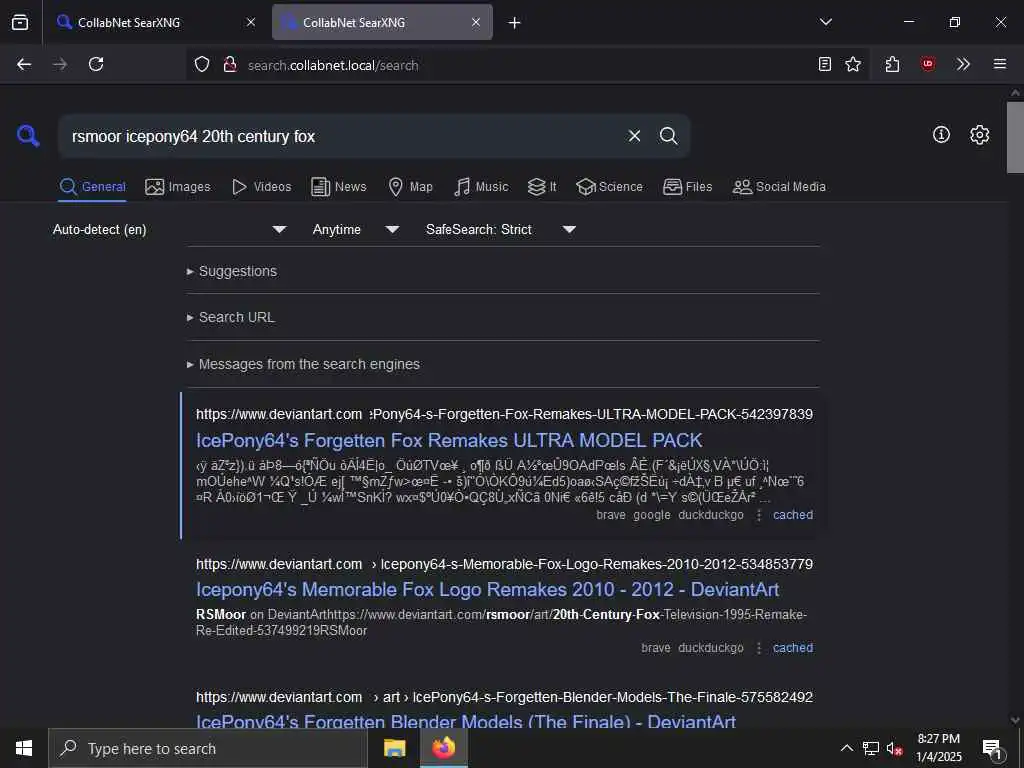
Task: Click the Windows Type here to search box
Action: click(x=208, y=748)
